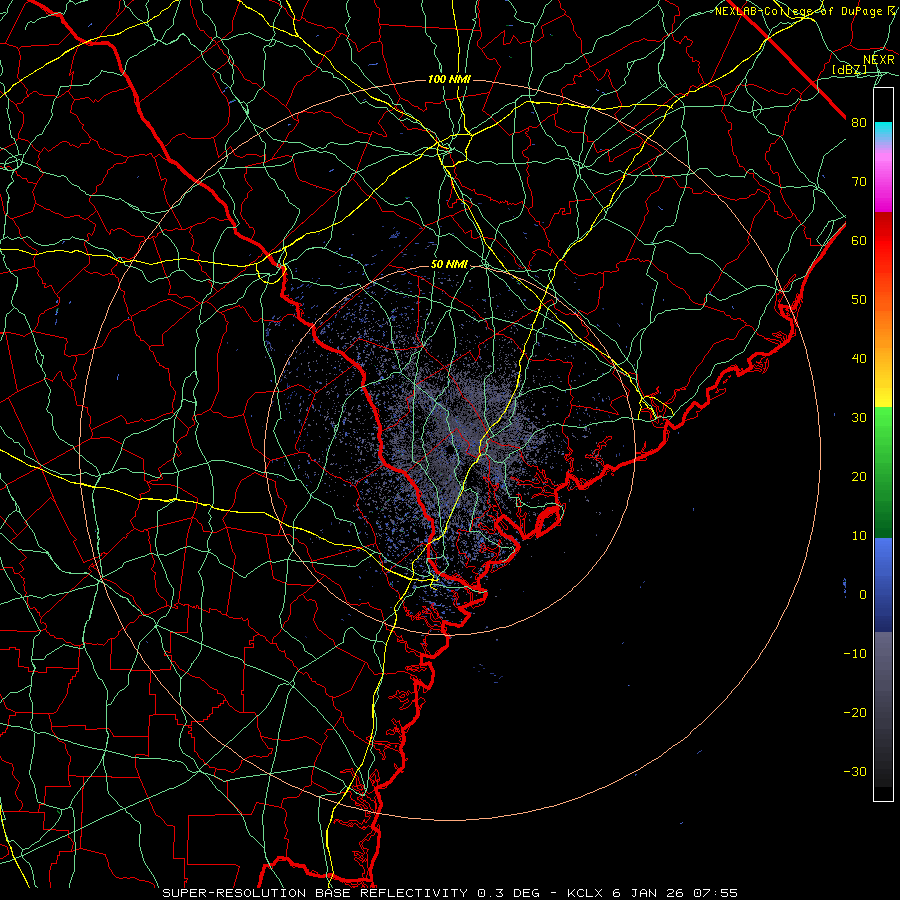Click the "50 NMI" range ring label
Screen dimensions: 900x900
[449, 265]
